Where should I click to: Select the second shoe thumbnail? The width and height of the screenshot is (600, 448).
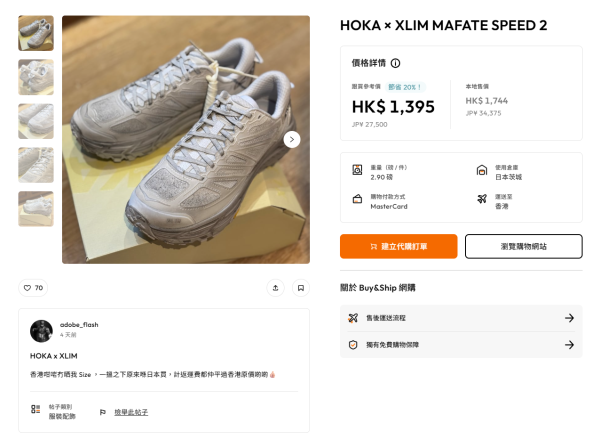pos(36,77)
